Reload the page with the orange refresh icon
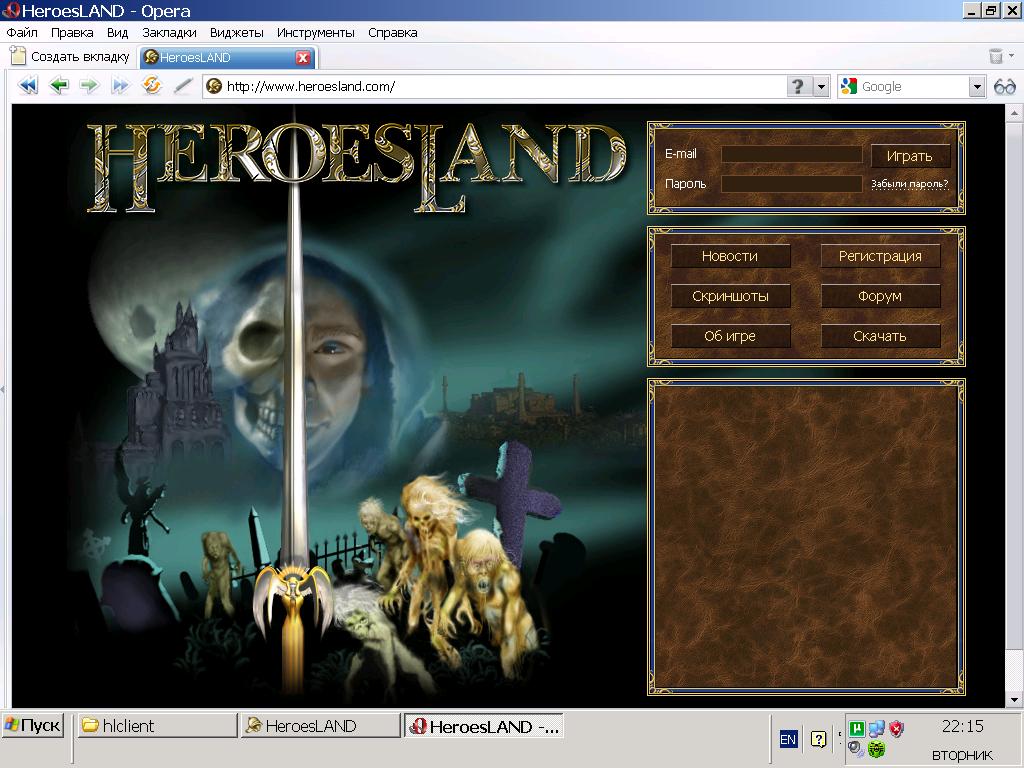Screen dimensions: 1024x768 click(152, 86)
